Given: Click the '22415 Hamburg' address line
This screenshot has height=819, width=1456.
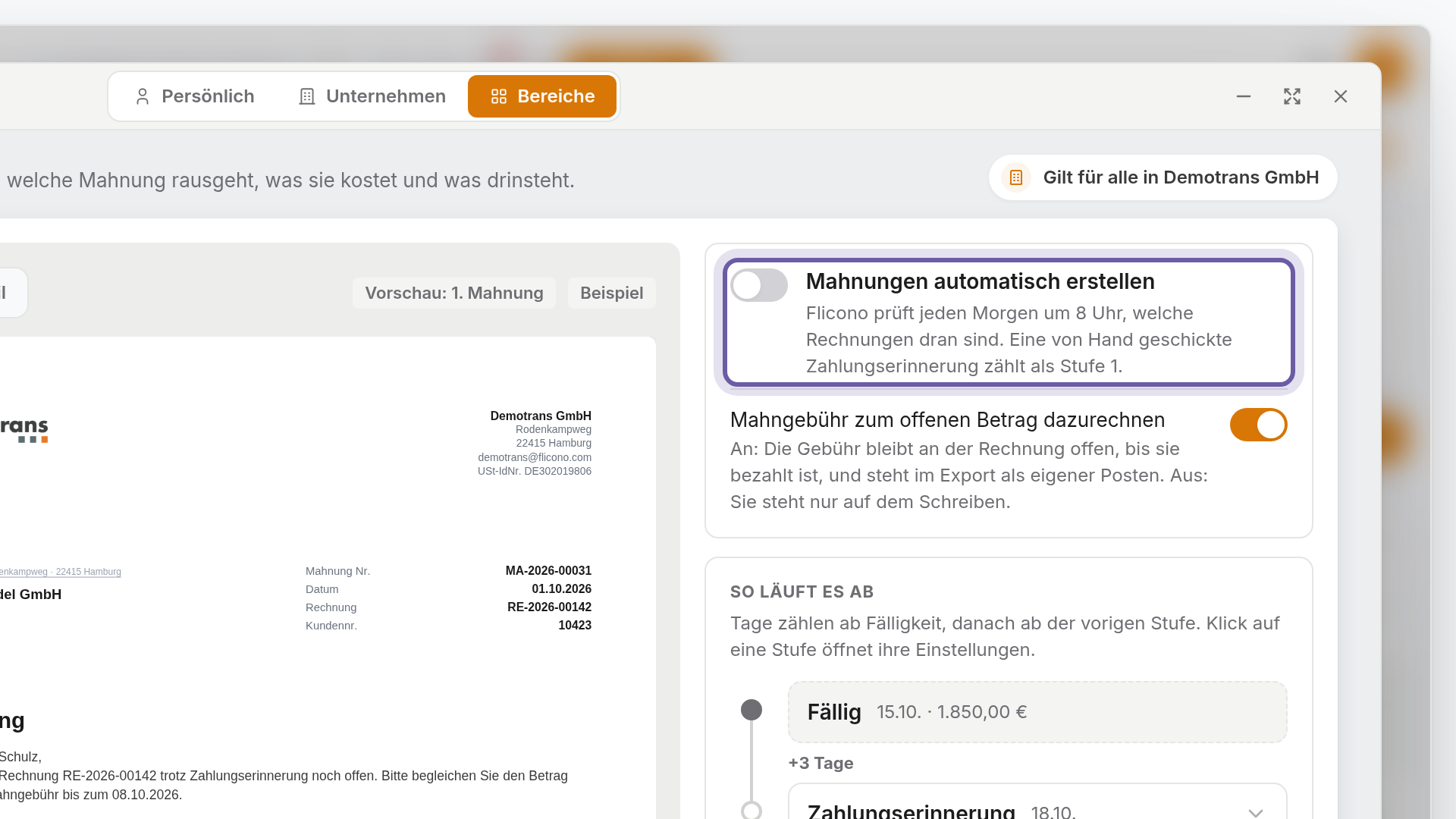Looking at the screenshot, I should tap(554, 443).
